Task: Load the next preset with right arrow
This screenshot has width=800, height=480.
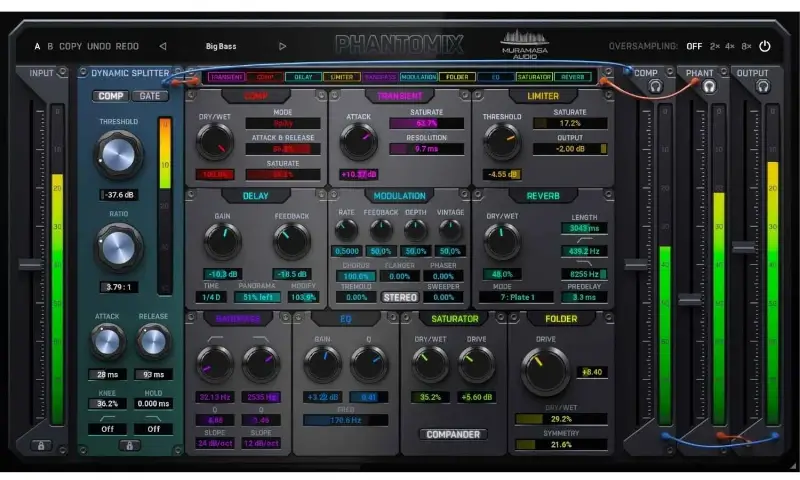Action: click(x=283, y=46)
